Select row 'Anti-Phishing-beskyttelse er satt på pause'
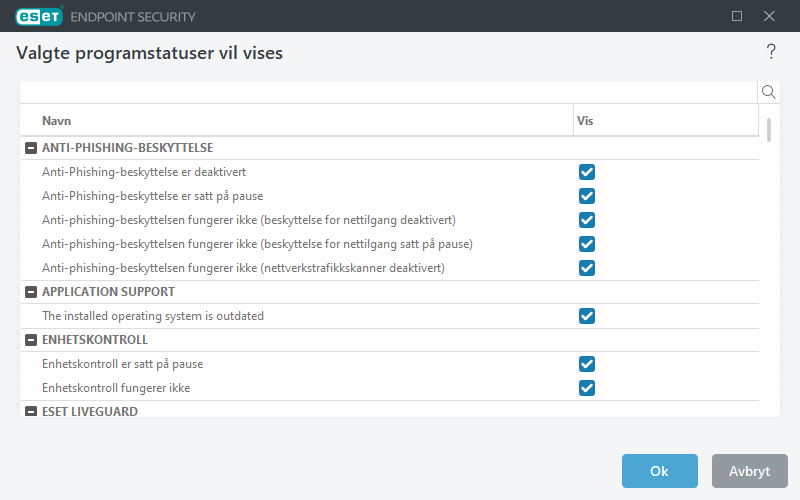Image resolution: width=800 pixels, height=500 pixels. pos(390,196)
